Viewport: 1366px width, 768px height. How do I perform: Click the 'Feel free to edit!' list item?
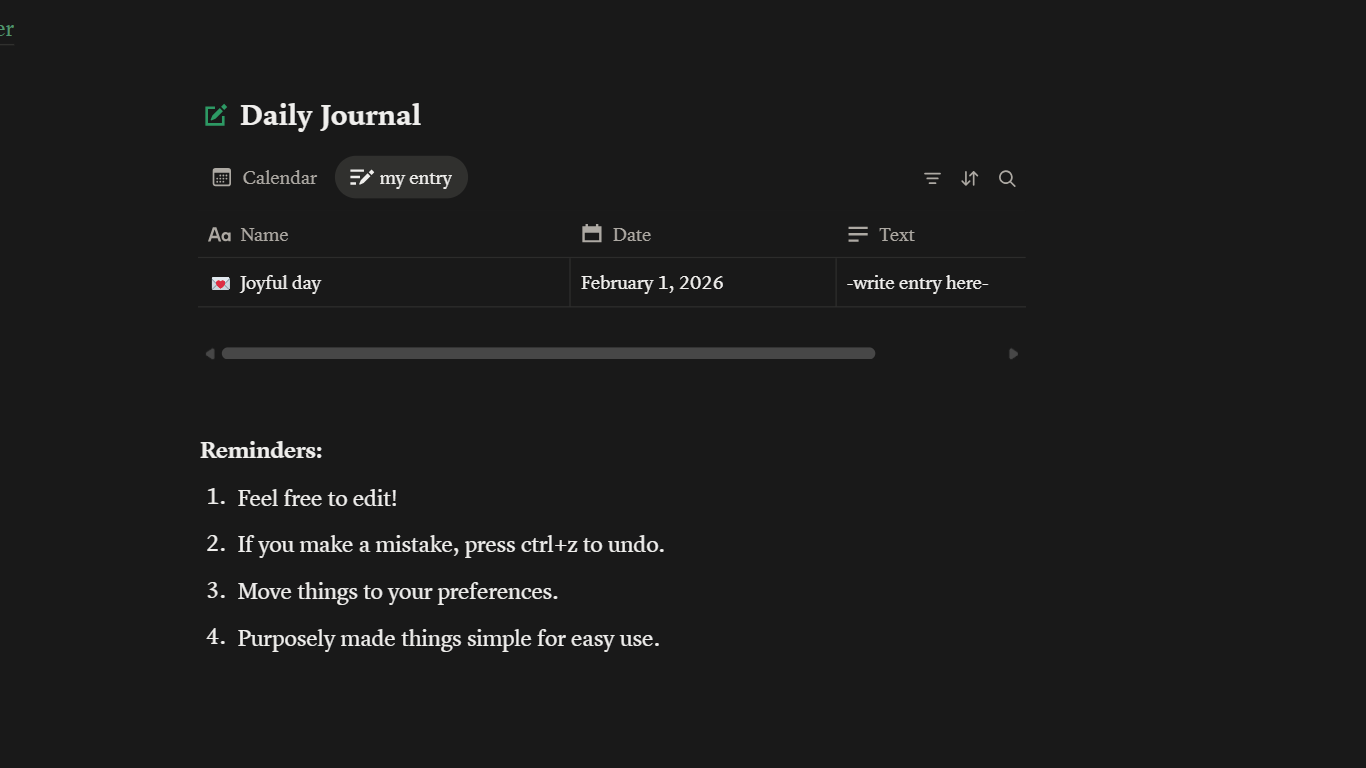[317, 498]
